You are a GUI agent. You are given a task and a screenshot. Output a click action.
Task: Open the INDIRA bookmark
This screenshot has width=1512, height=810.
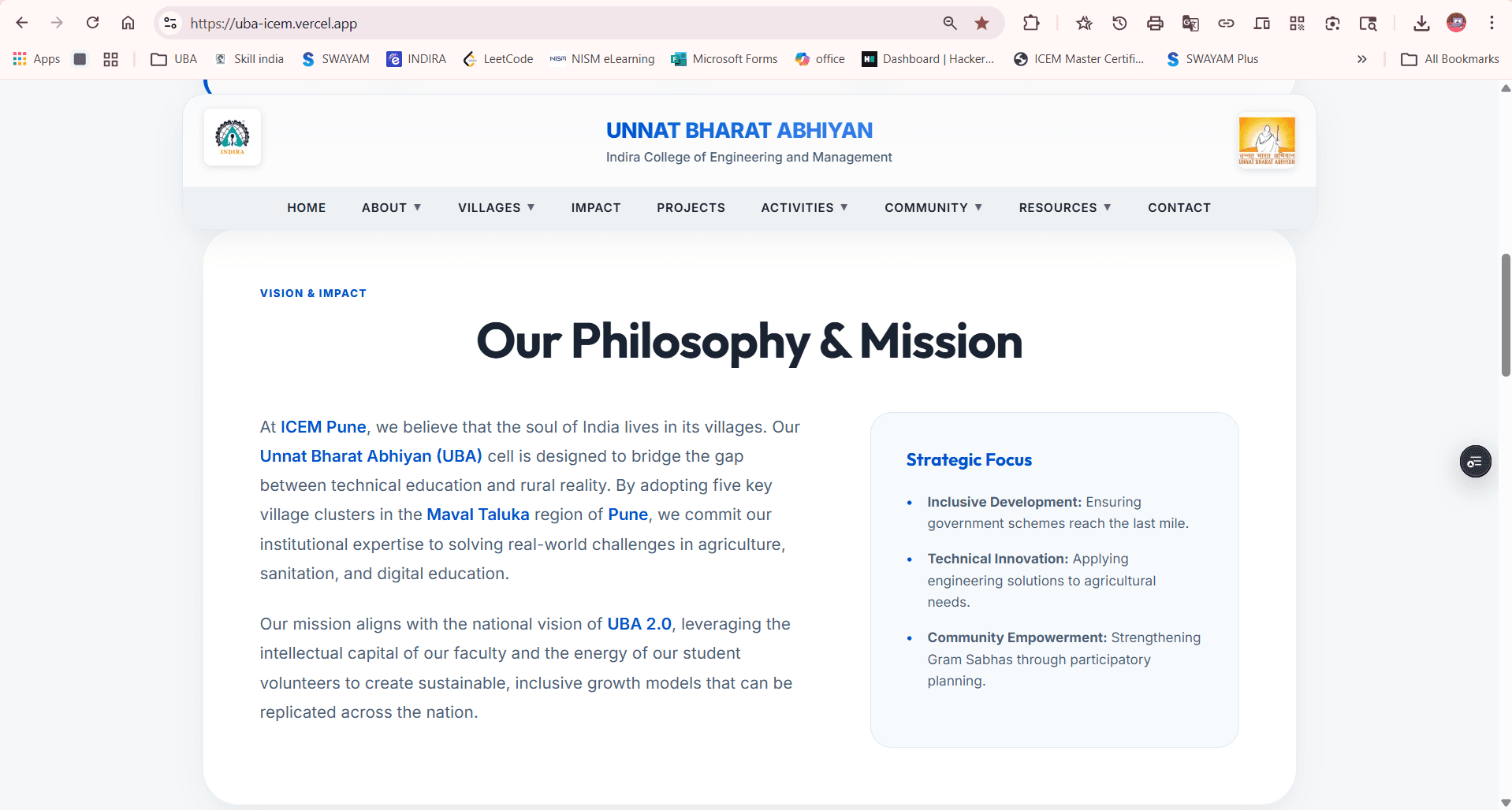(x=416, y=59)
